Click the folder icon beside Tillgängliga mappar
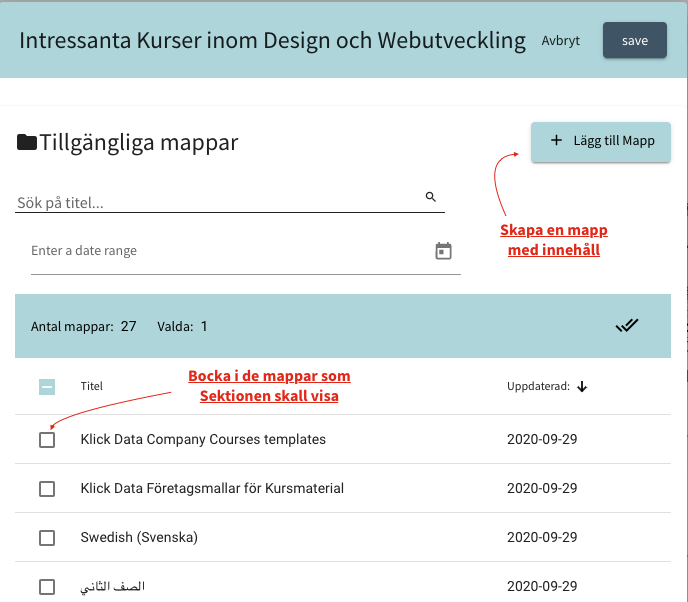Screen dimensions: 688x602 (x=27, y=142)
